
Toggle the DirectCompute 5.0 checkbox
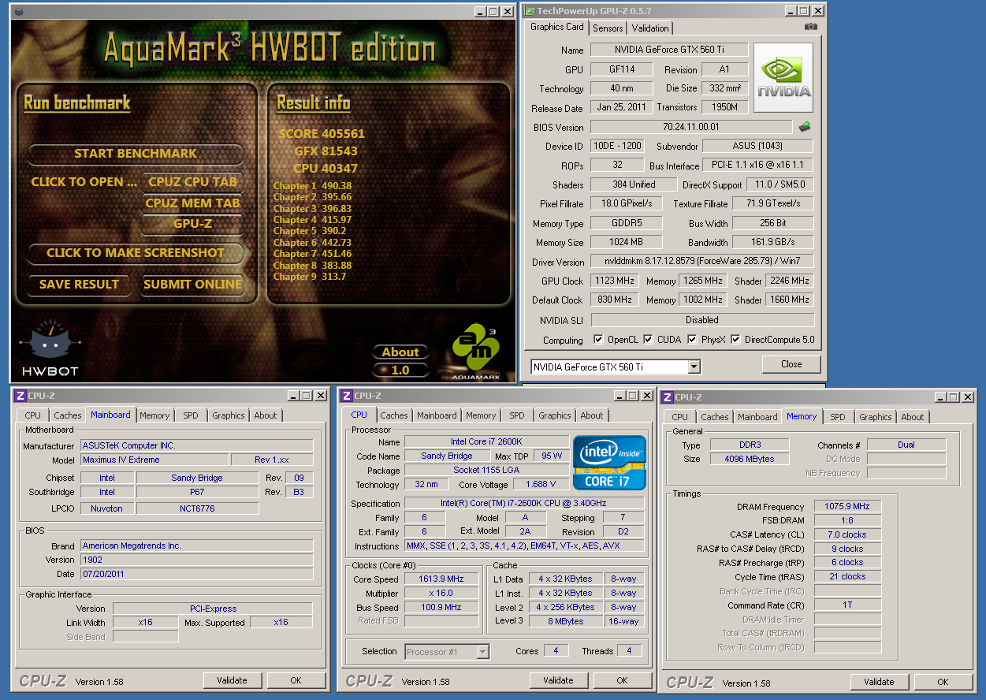[735, 340]
